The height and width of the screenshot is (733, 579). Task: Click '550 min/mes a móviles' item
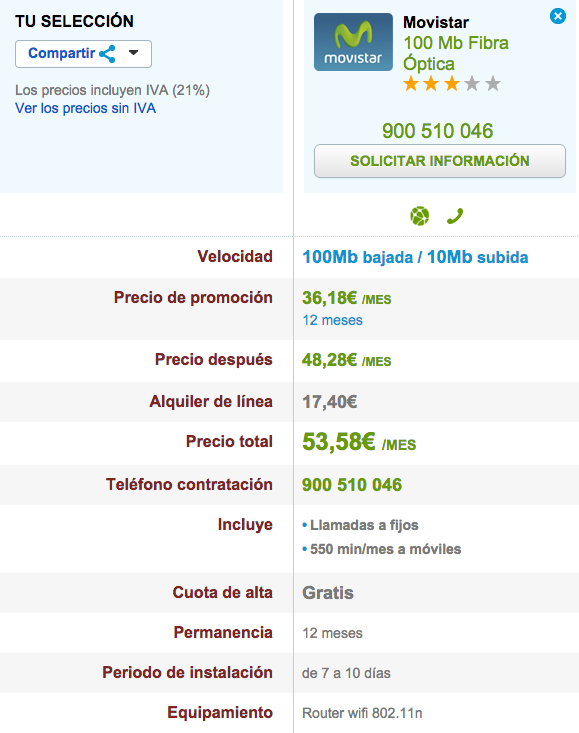(386, 549)
